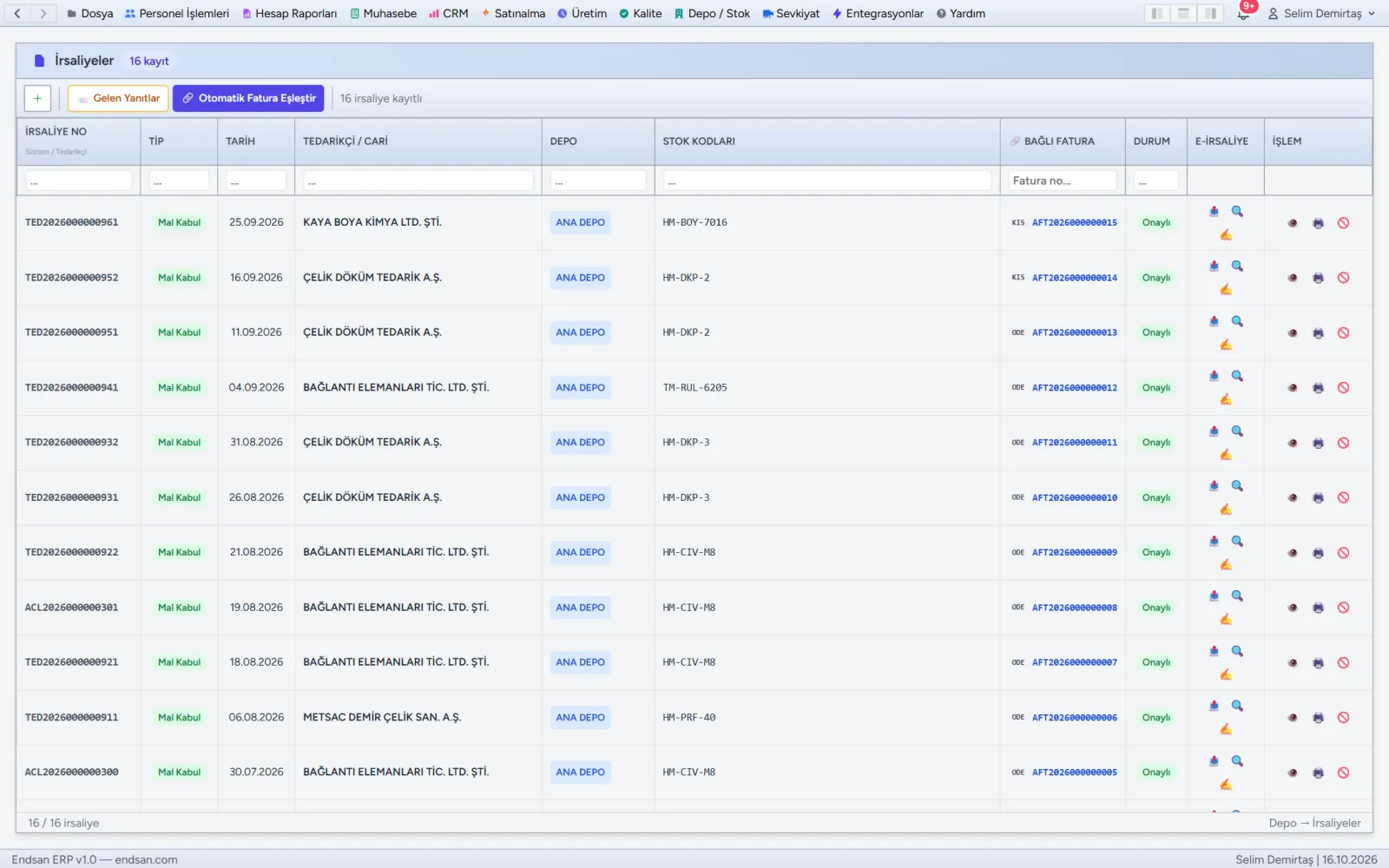
Task: Open the DURUM column filter
Action: [1156, 181]
